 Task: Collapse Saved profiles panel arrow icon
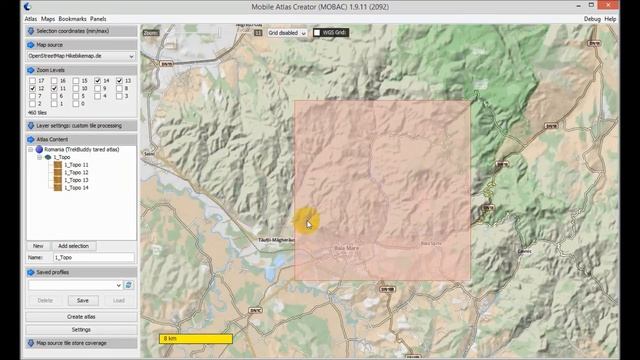pos(31,272)
